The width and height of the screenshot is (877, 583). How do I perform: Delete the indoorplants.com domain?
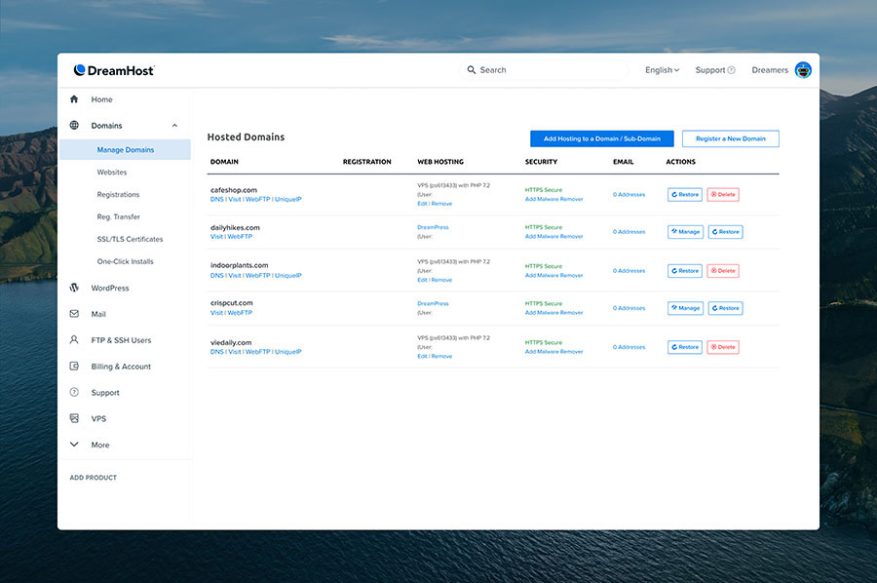click(x=723, y=270)
